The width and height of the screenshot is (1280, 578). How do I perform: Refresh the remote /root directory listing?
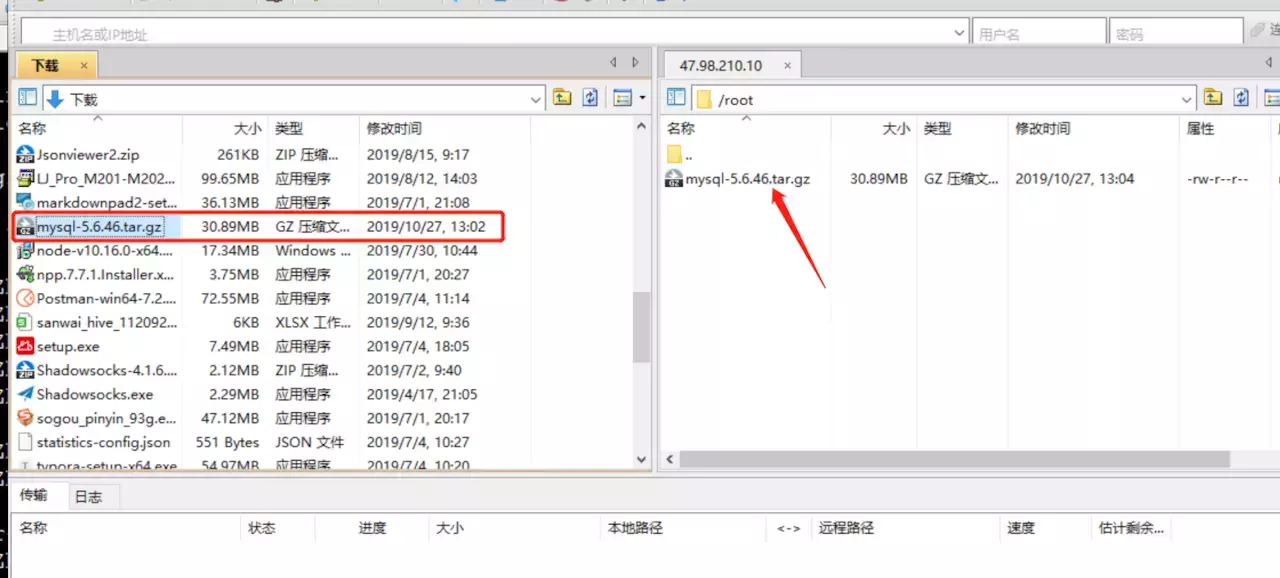click(x=1241, y=97)
